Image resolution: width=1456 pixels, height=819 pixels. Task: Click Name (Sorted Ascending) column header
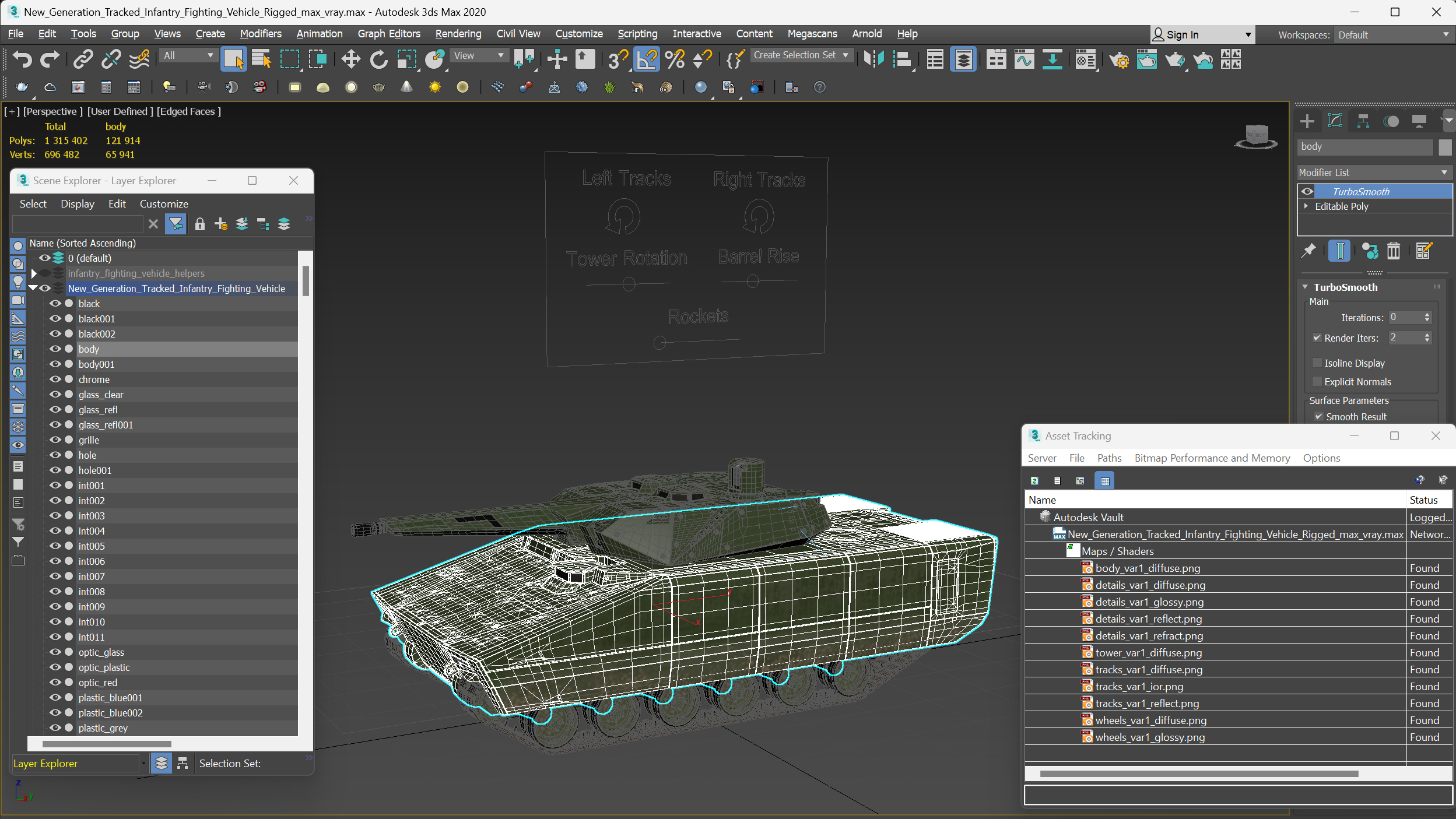pos(82,242)
